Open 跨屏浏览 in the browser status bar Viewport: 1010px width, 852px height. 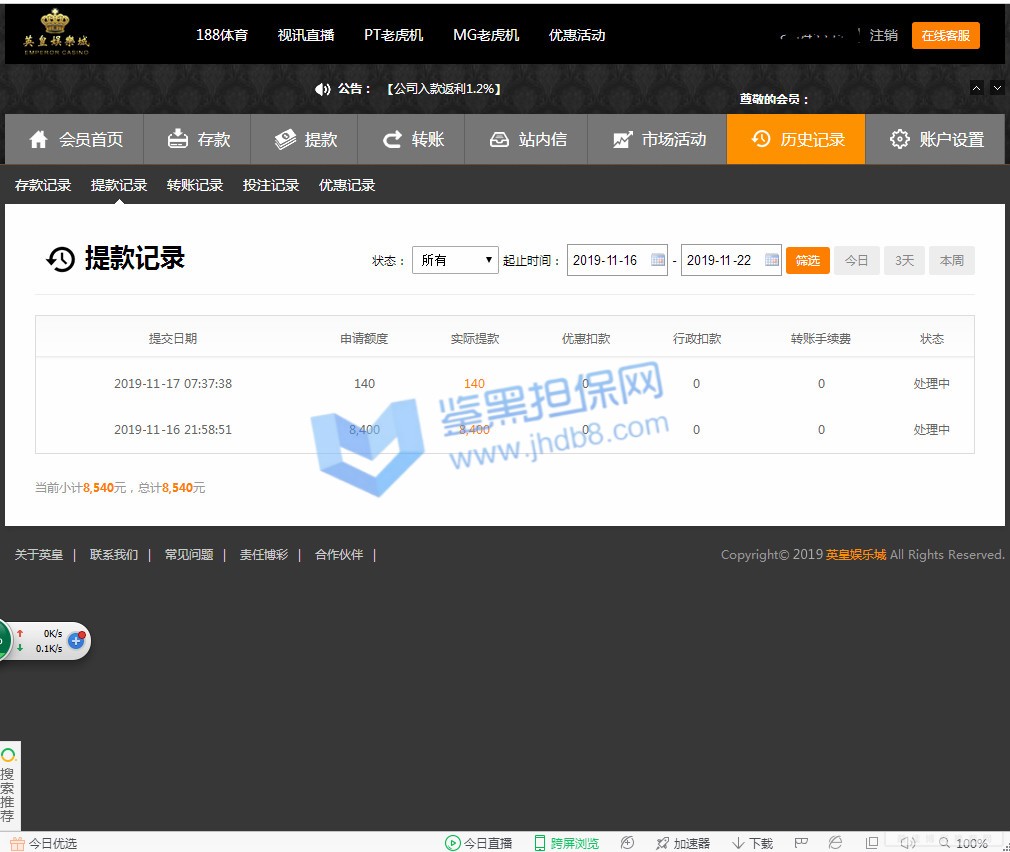point(566,843)
